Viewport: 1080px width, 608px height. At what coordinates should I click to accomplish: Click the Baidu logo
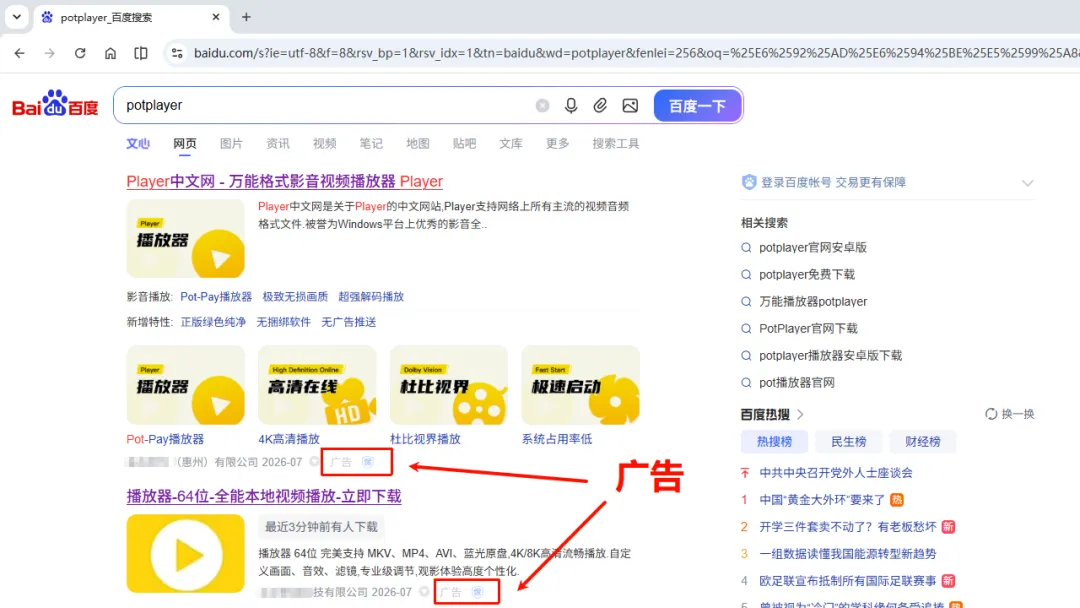tap(55, 104)
